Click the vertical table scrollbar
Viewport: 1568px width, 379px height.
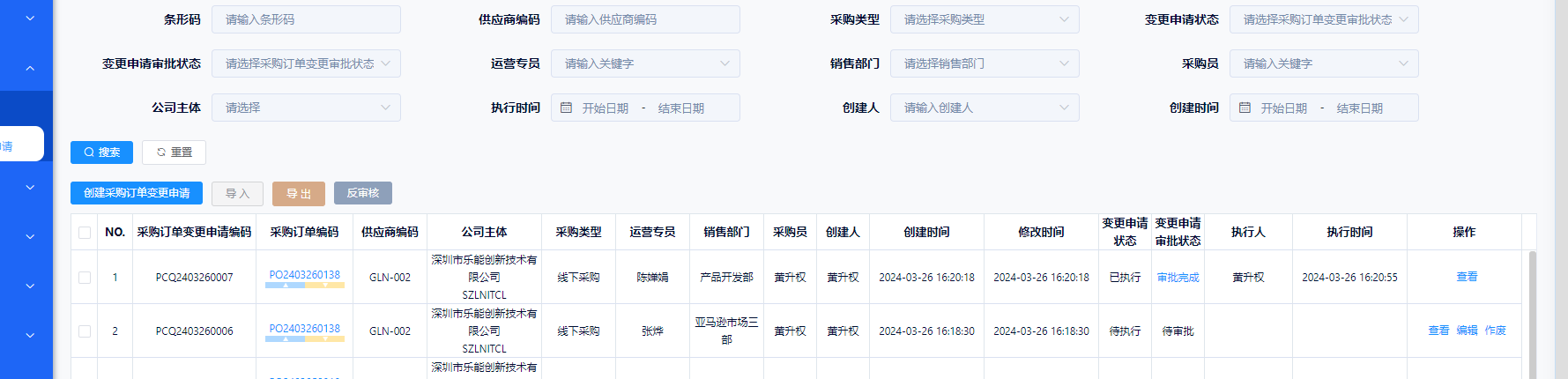[1532, 315]
